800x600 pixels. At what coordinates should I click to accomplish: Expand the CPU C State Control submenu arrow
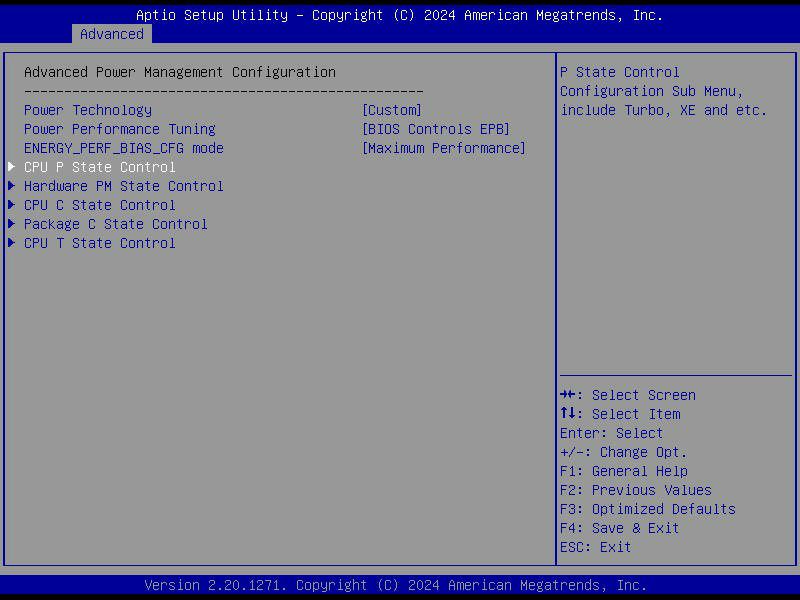pyautogui.click(x=12, y=205)
